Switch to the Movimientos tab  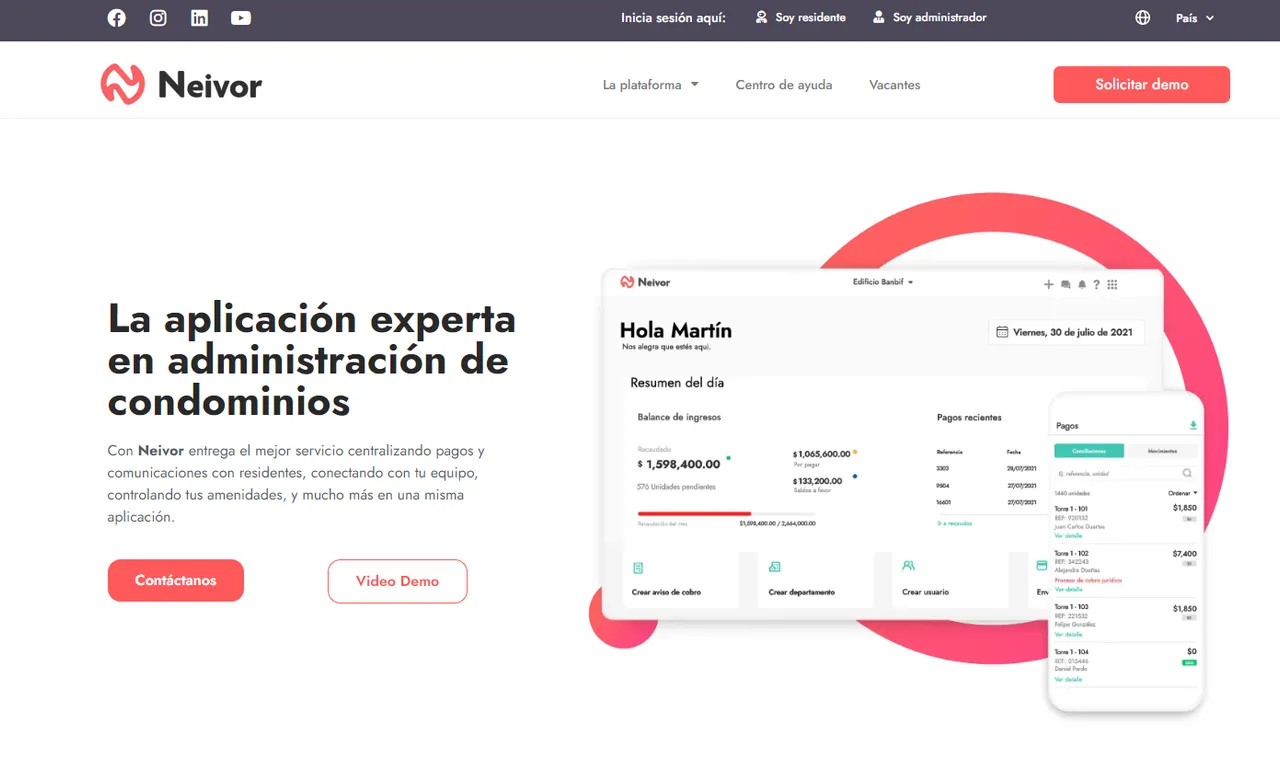click(x=1162, y=451)
